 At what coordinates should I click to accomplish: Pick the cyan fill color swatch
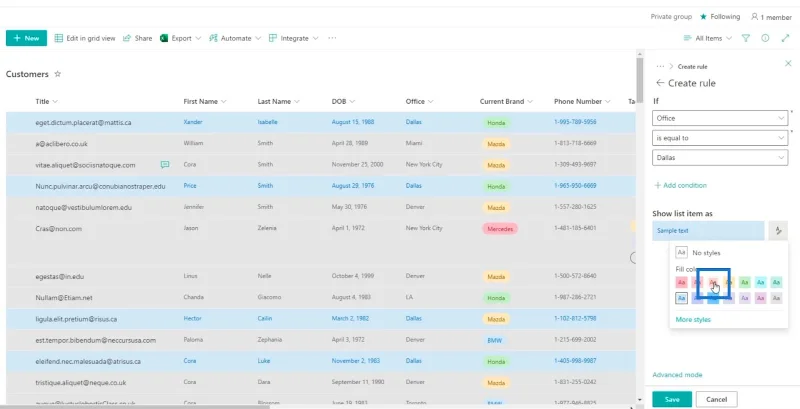[760, 282]
